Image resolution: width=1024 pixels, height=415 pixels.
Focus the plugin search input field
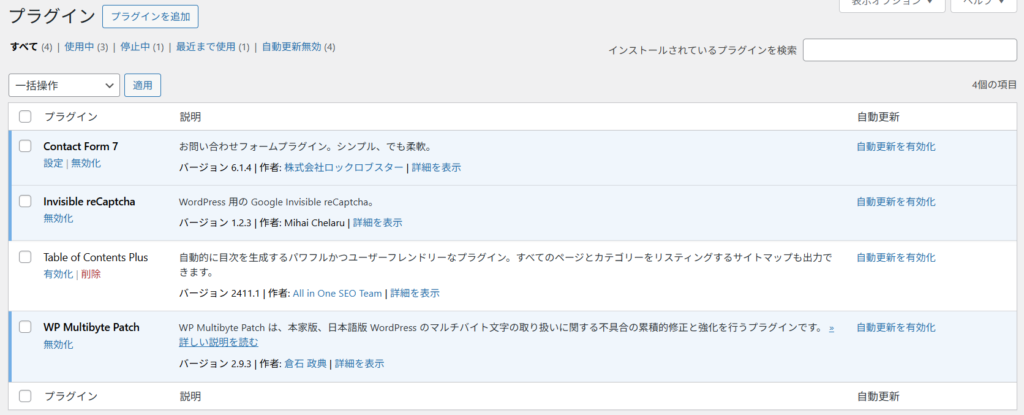click(x=909, y=50)
